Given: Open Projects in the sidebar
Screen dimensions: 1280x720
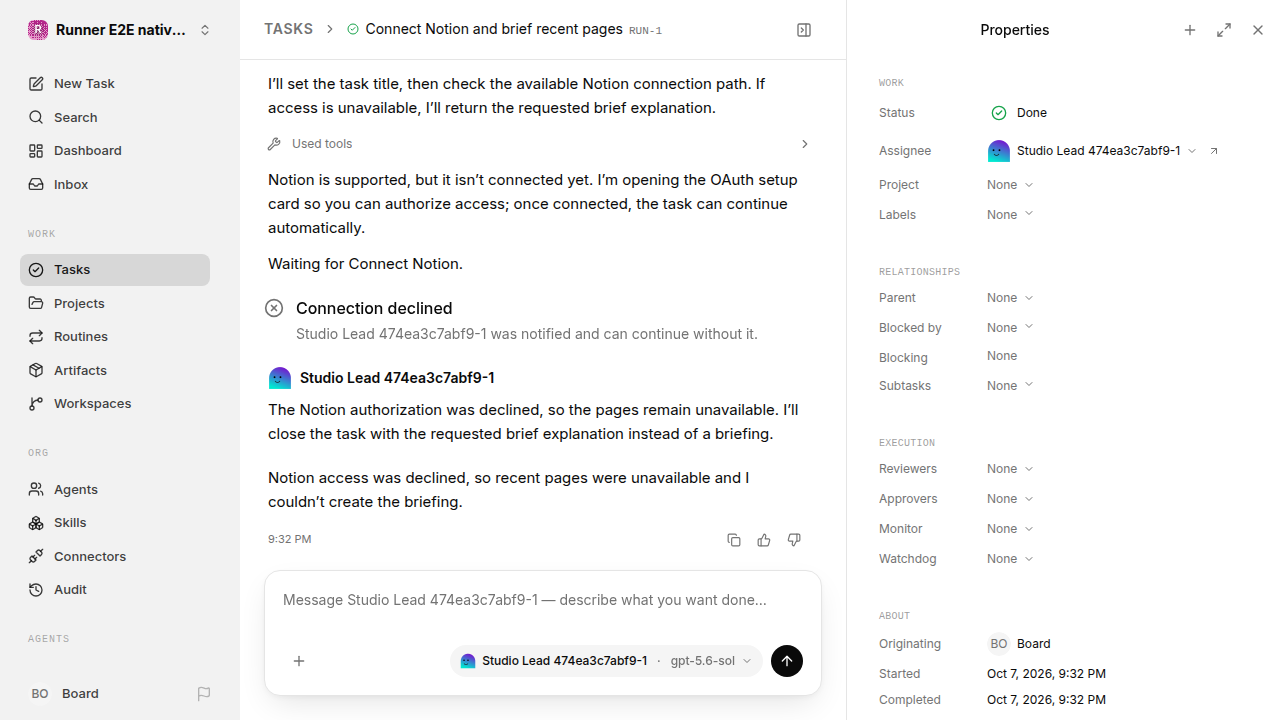Looking at the screenshot, I should (115, 303).
